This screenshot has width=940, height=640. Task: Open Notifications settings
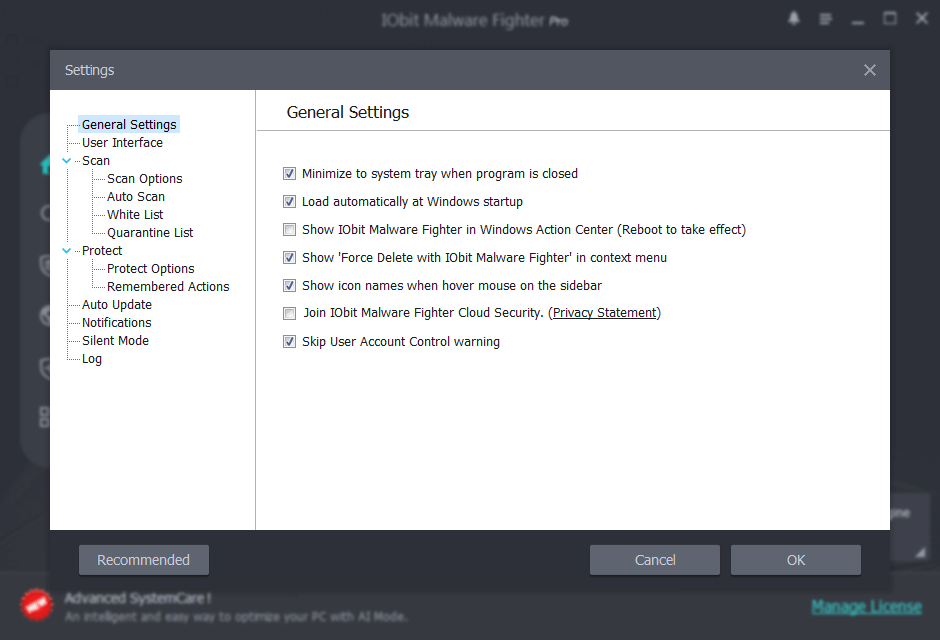[x=116, y=322]
